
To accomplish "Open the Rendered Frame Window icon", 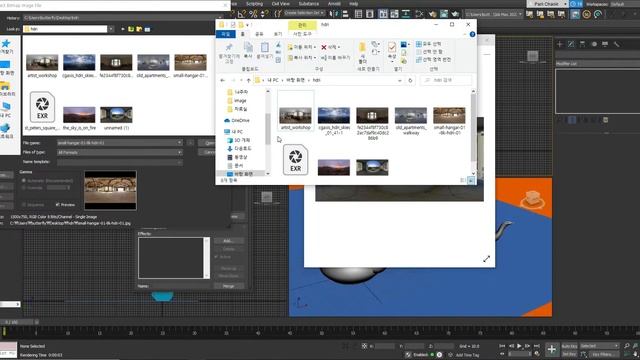I will click(444, 14).
